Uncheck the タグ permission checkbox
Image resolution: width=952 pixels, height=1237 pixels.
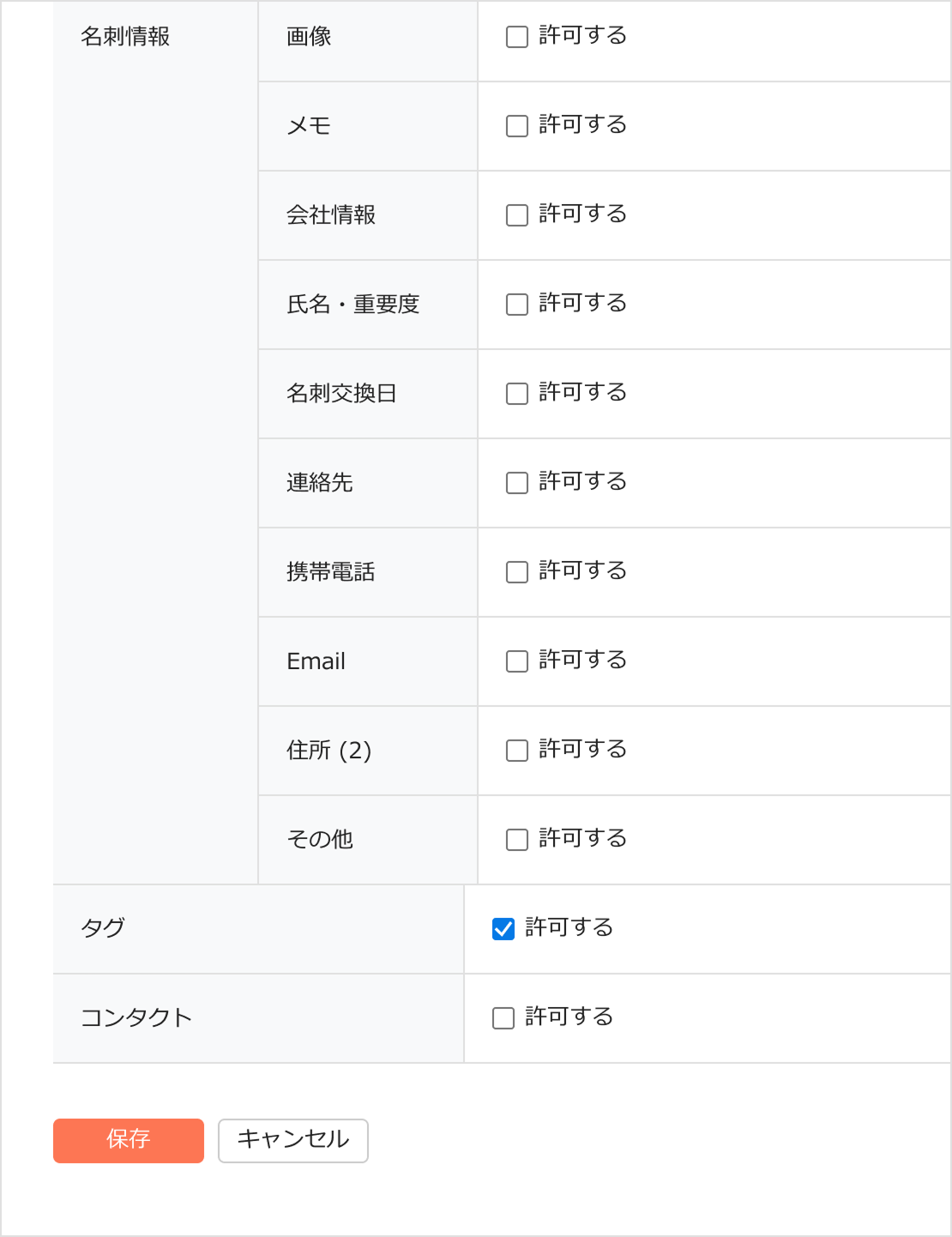coord(503,929)
